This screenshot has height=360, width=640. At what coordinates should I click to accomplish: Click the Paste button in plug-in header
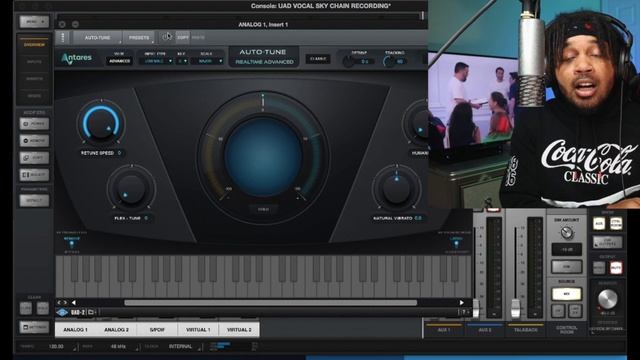click(x=198, y=38)
